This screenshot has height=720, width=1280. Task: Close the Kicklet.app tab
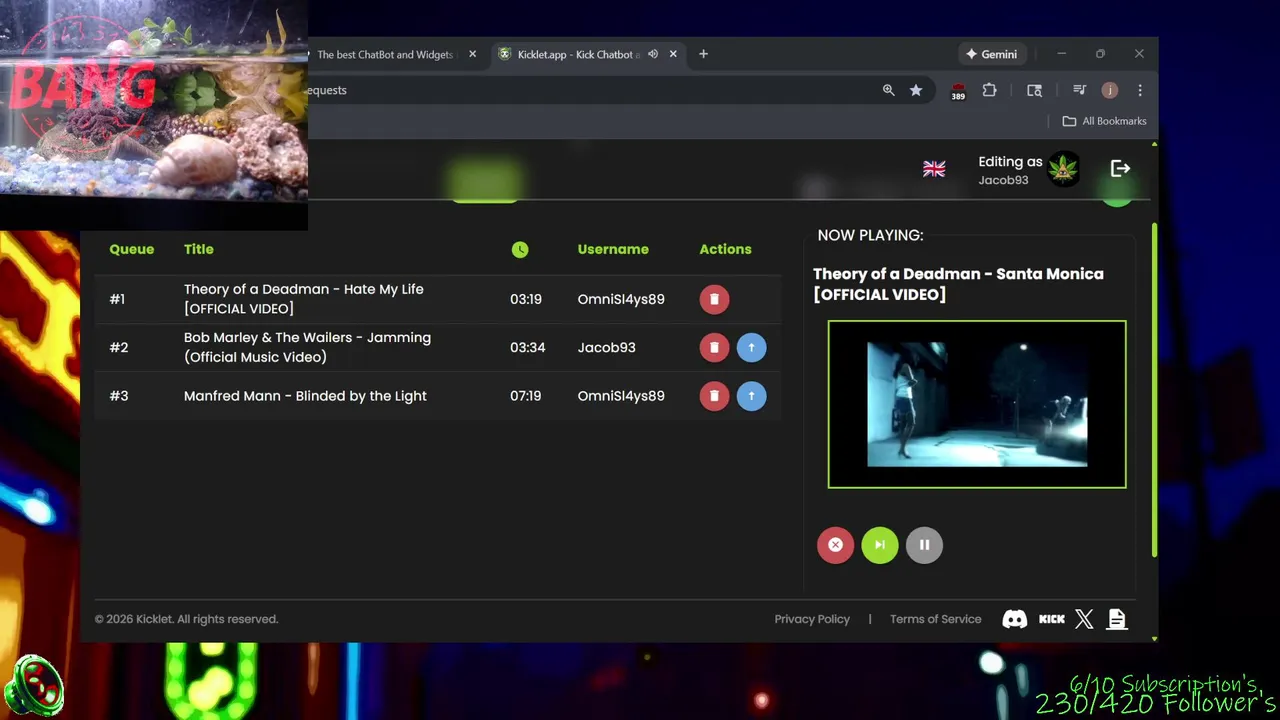673,54
